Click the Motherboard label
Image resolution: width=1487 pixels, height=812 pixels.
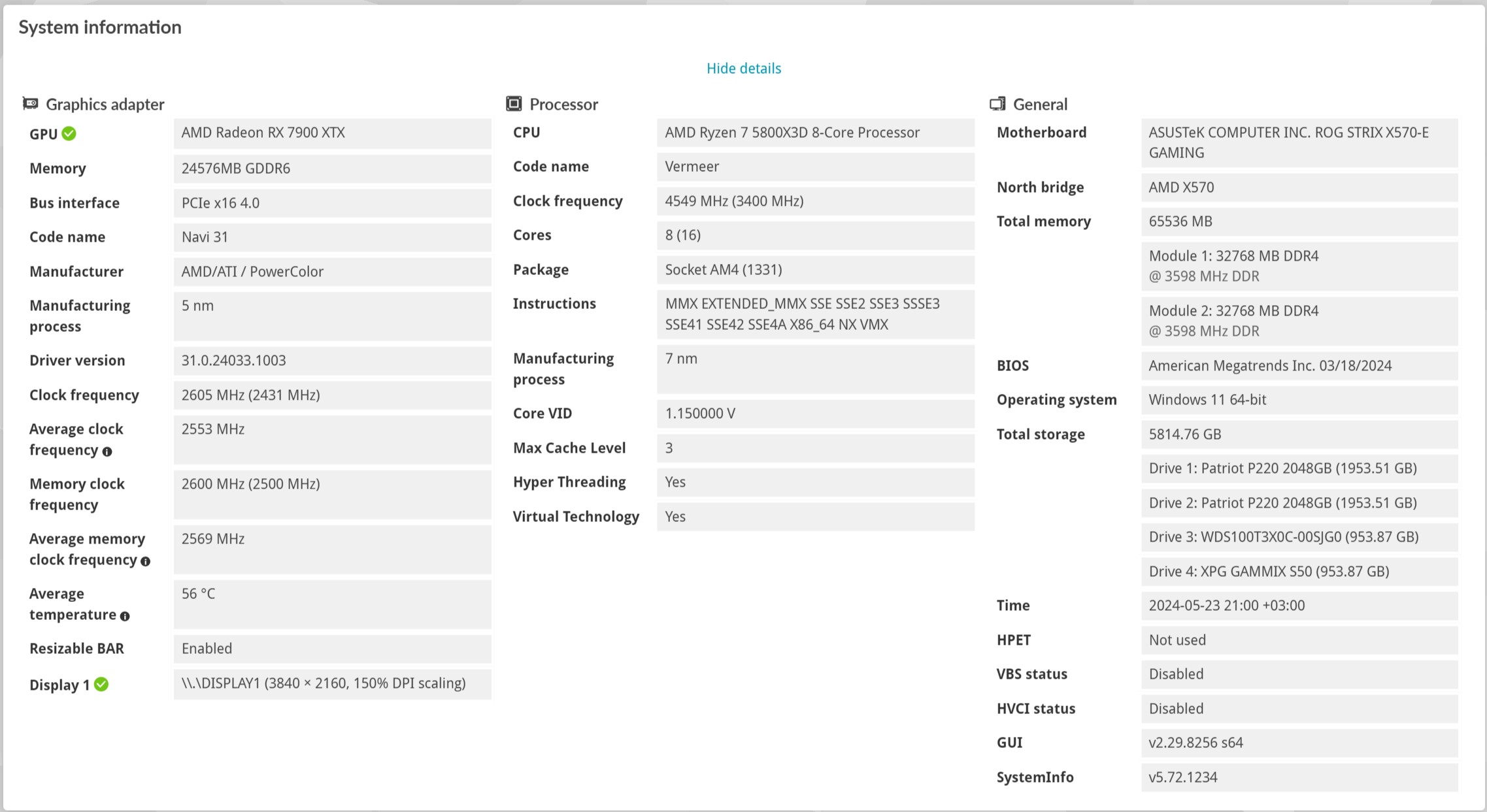(x=1041, y=133)
